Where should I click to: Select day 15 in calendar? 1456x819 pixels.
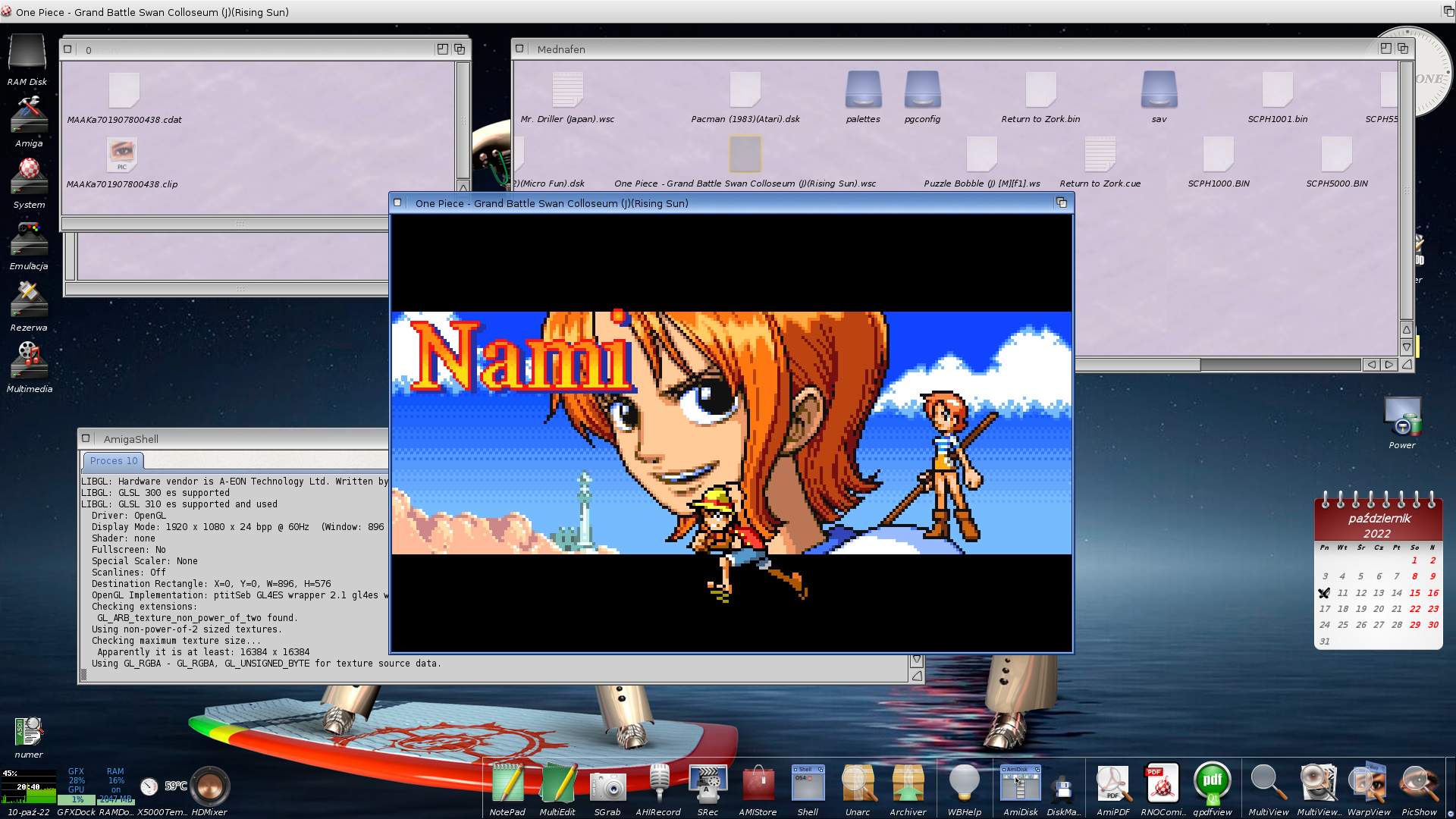click(x=1415, y=593)
